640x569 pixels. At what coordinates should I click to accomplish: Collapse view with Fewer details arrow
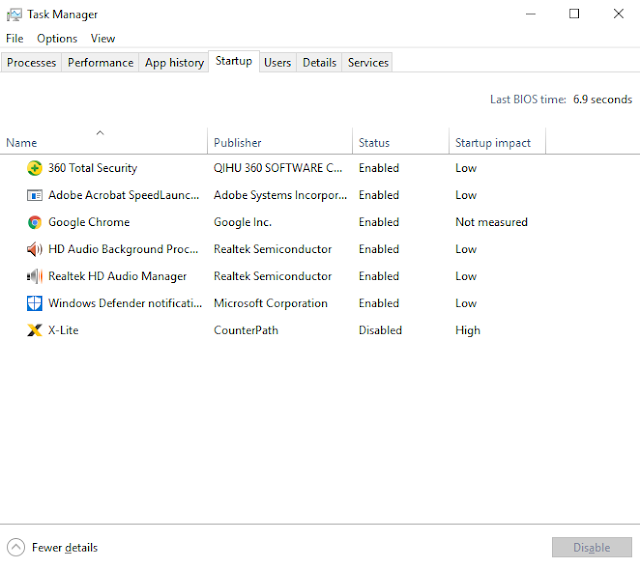click(16, 547)
